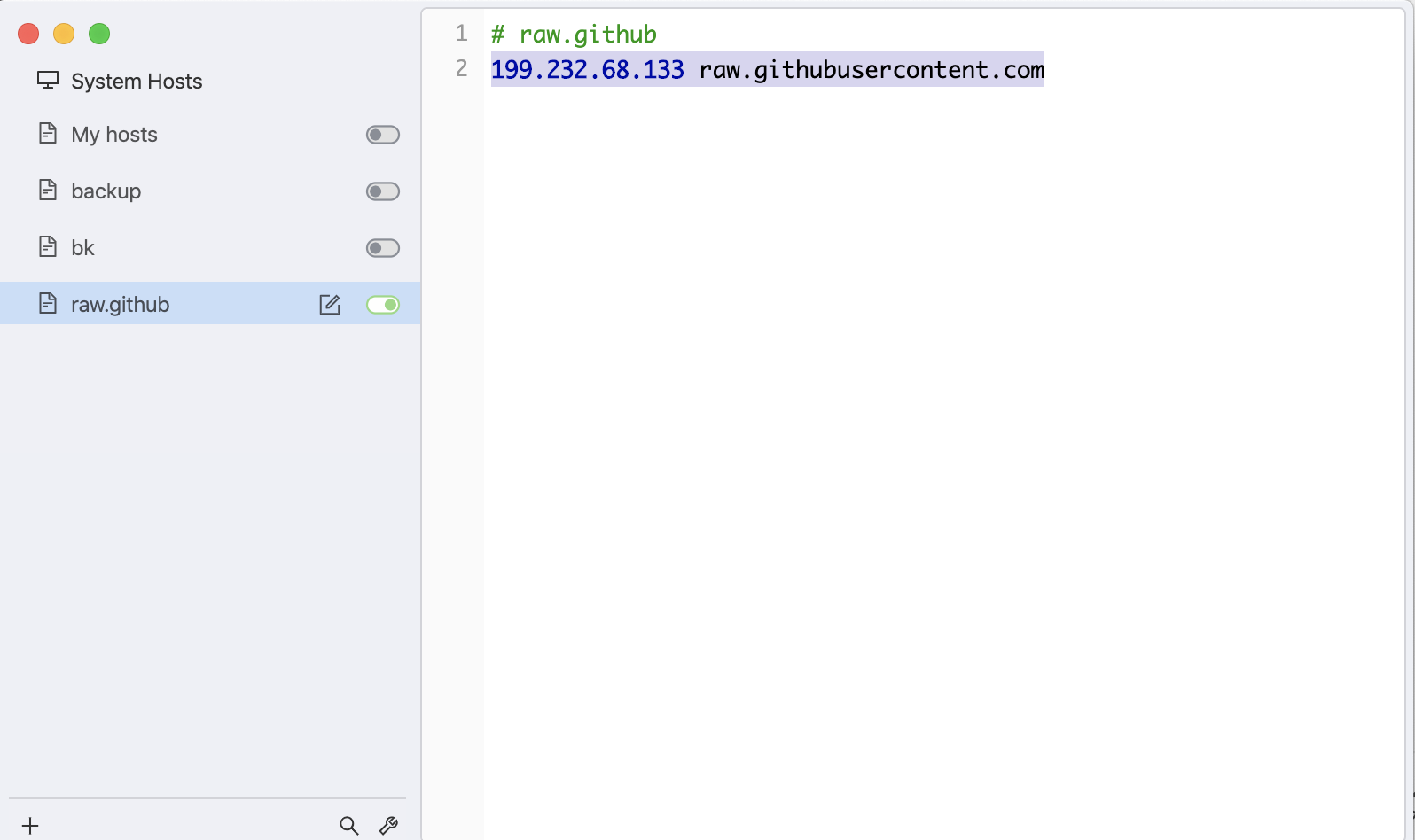Close the window with the red button
The height and width of the screenshot is (840, 1415).
point(28,34)
